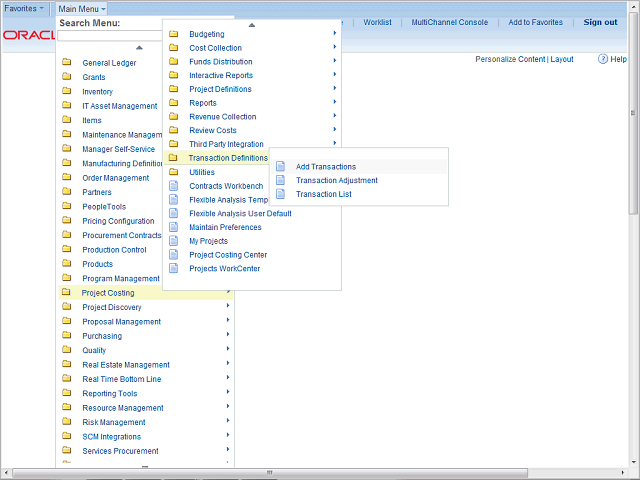Open the Manager Self-Service menu item
Image resolution: width=640 pixels, height=480 pixels.
118,149
